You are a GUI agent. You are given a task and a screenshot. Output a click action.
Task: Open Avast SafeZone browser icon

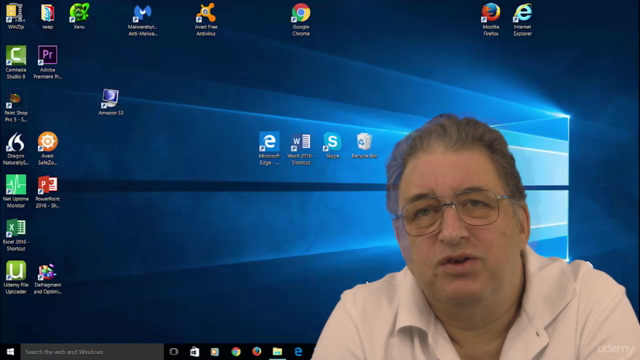47,148
